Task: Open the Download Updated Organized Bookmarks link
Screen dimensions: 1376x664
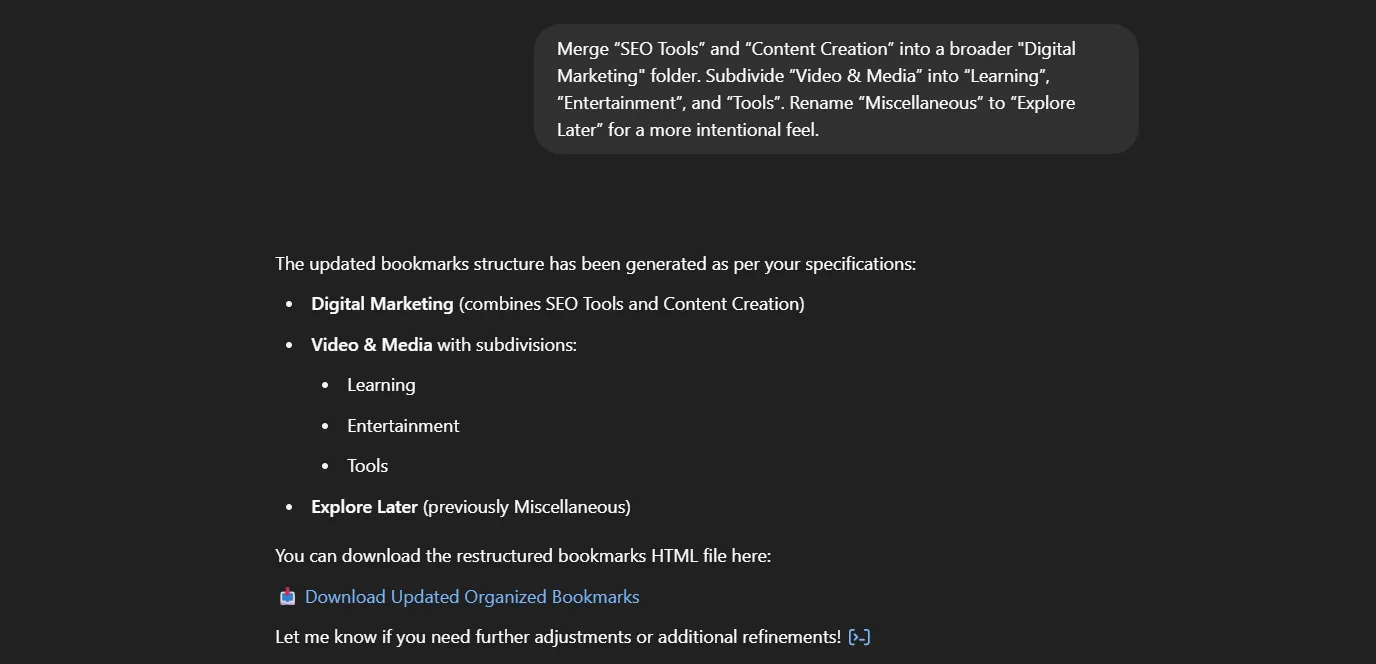Action: coord(473,596)
